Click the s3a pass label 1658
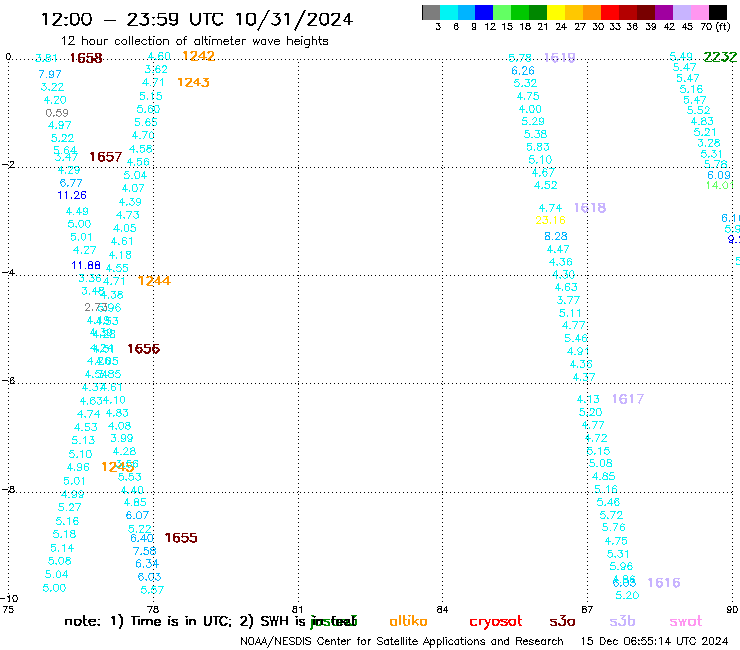This screenshot has height=650, width=740. coord(86,58)
